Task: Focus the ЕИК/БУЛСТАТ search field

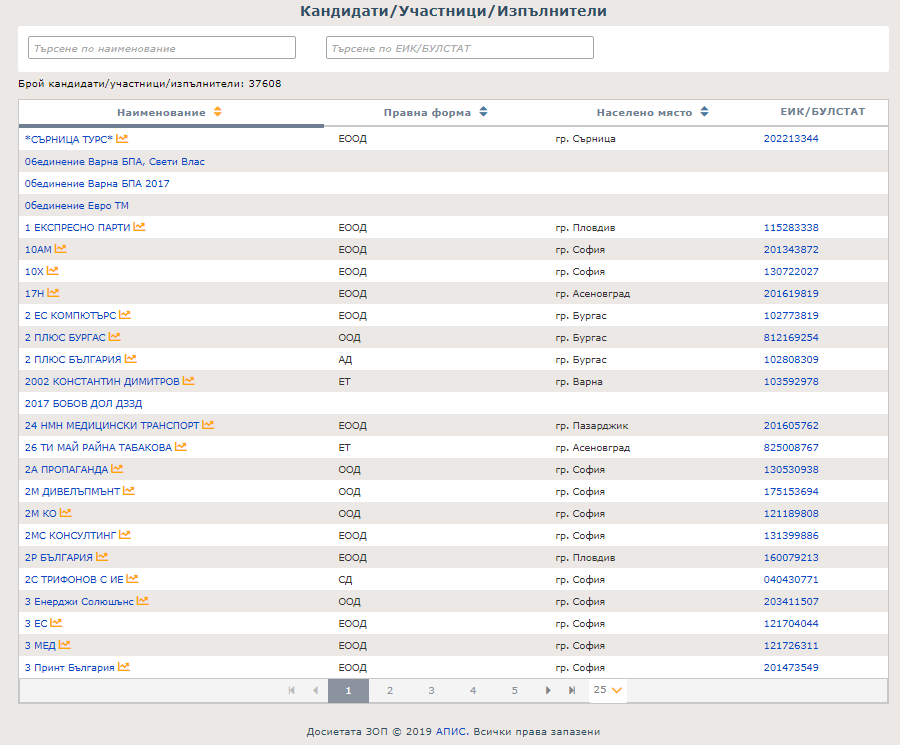Action: tap(459, 48)
